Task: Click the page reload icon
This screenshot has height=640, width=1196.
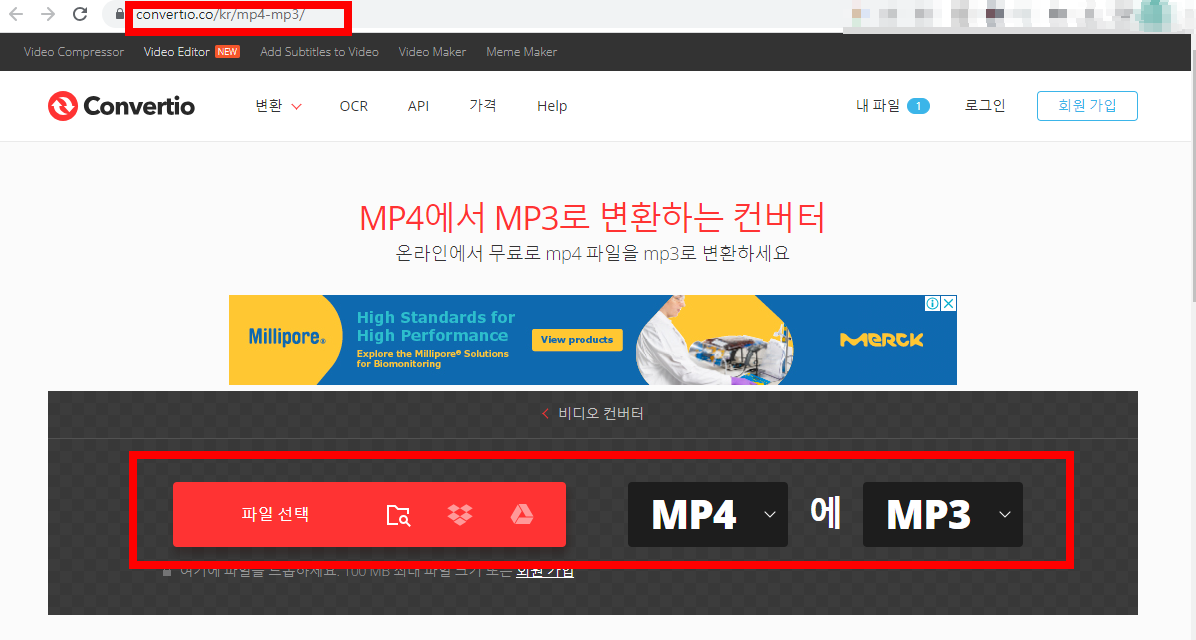Action: (x=79, y=14)
